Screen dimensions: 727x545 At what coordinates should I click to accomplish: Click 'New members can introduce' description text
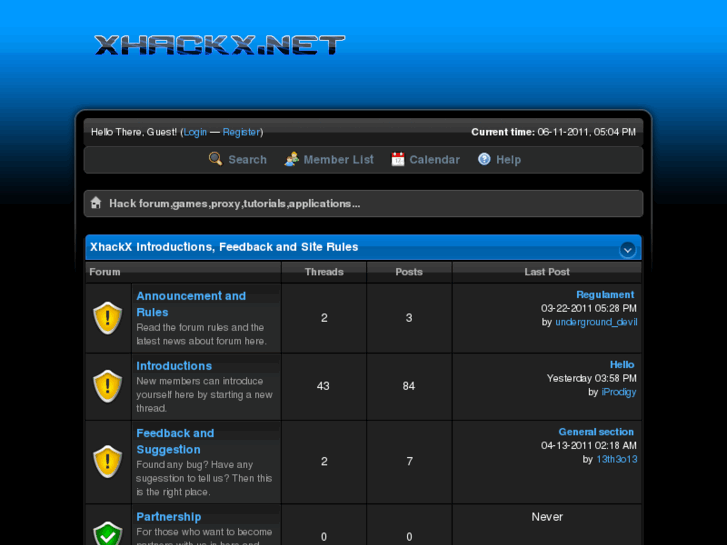pos(204,395)
